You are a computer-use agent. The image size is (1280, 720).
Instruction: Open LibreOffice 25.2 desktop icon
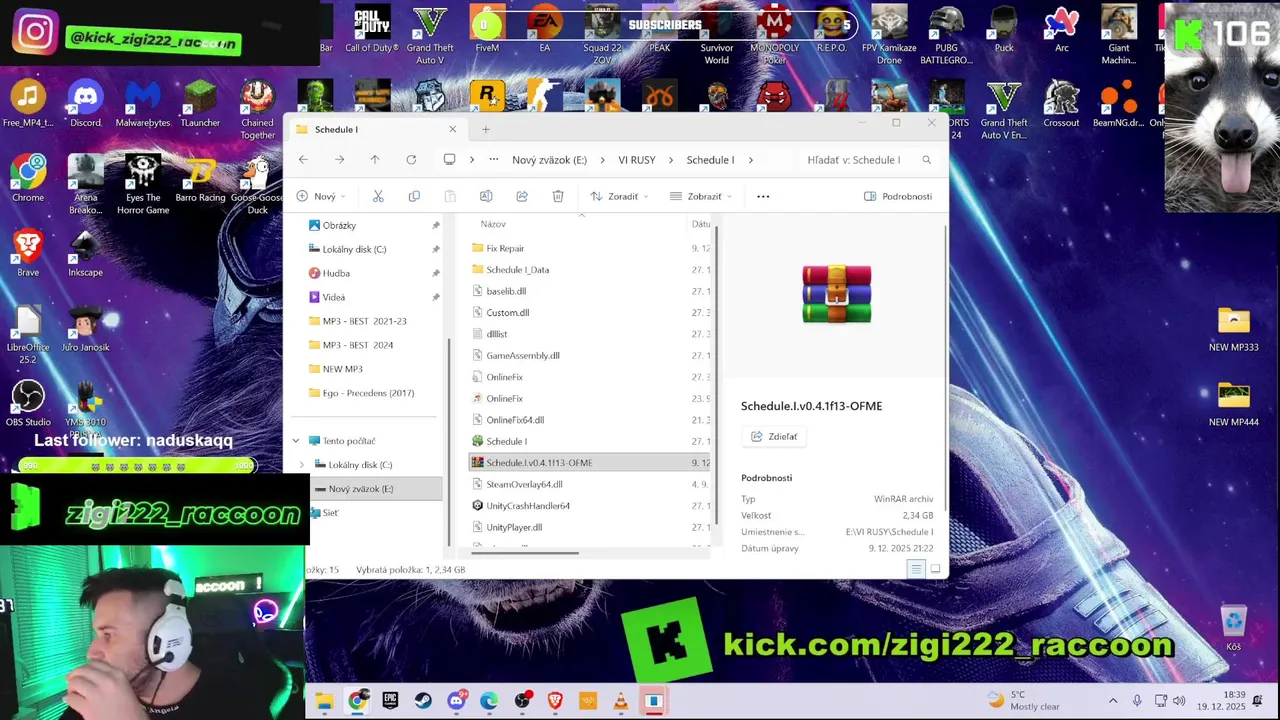click(28, 335)
